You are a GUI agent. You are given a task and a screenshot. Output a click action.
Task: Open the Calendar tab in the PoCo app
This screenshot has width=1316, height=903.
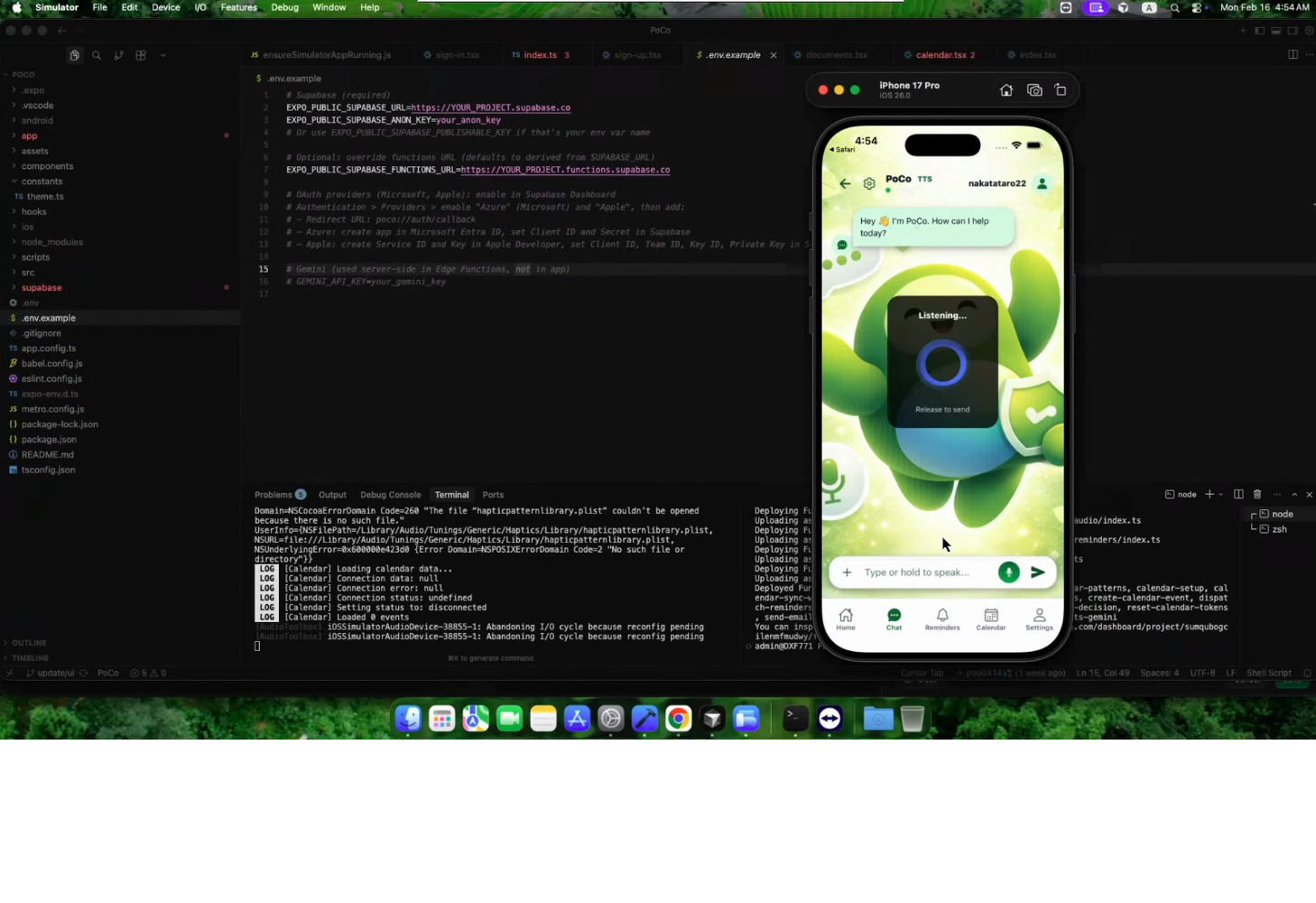[x=991, y=619]
